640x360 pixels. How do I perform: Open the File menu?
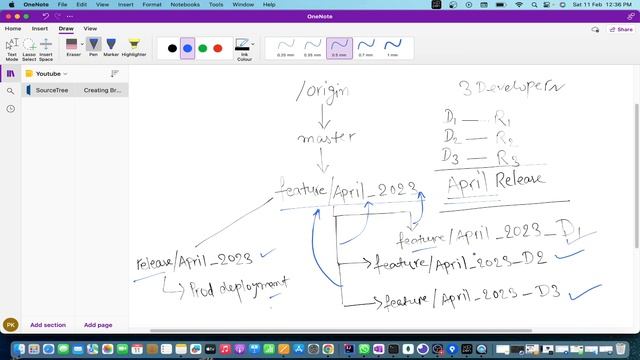click(62, 4)
